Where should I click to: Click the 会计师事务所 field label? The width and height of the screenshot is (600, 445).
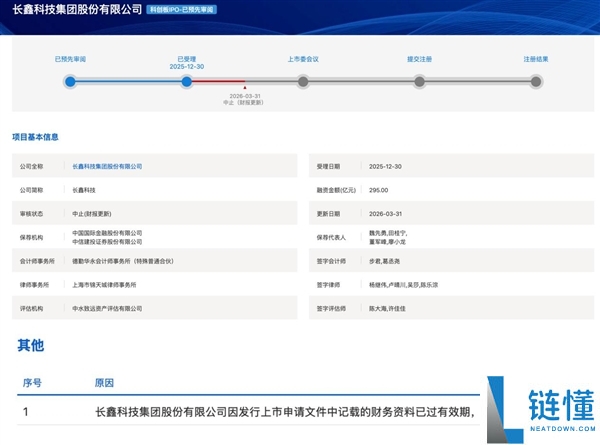click(x=37, y=261)
